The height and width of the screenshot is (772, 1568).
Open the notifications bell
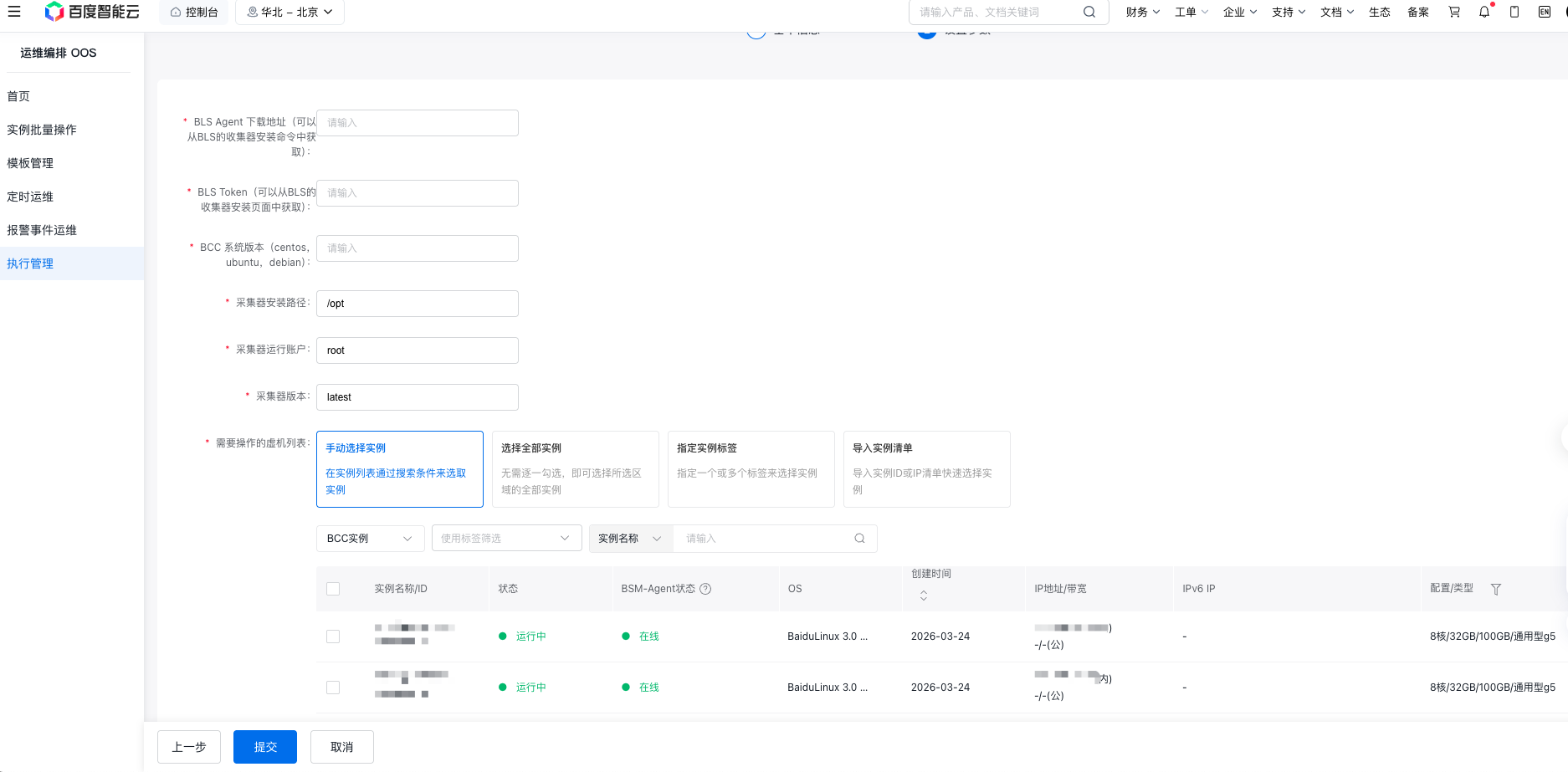tap(1484, 12)
